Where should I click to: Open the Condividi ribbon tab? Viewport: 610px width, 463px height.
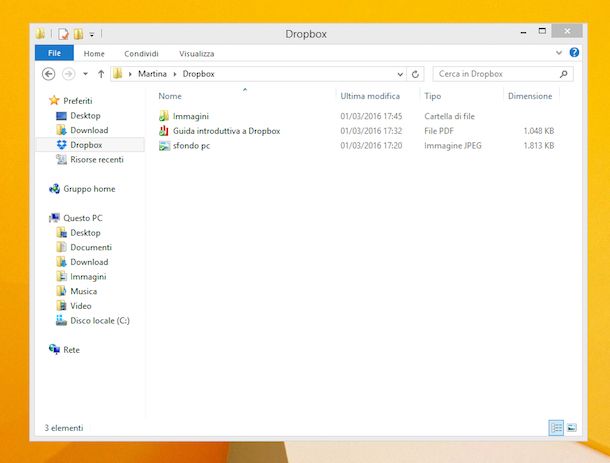[x=141, y=54]
